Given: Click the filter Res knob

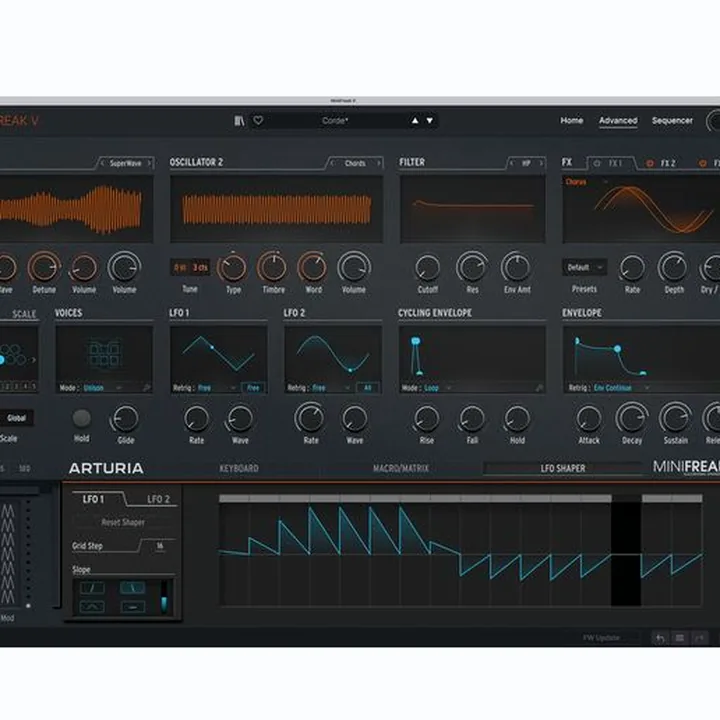Looking at the screenshot, I should click(472, 267).
